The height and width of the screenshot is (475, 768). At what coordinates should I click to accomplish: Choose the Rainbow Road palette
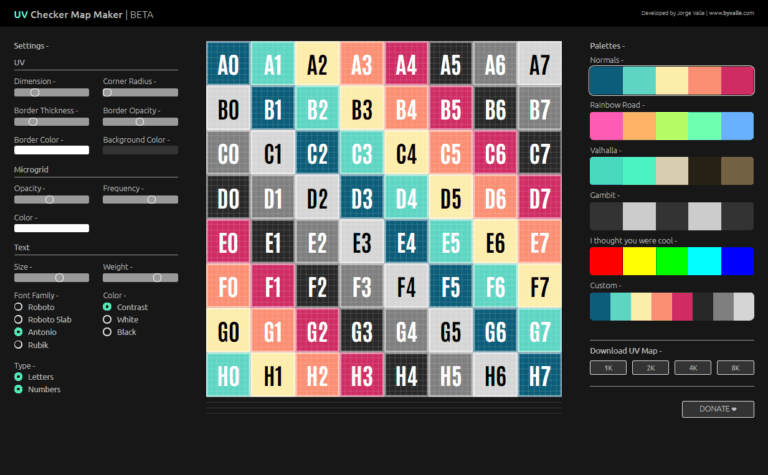(x=671, y=125)
